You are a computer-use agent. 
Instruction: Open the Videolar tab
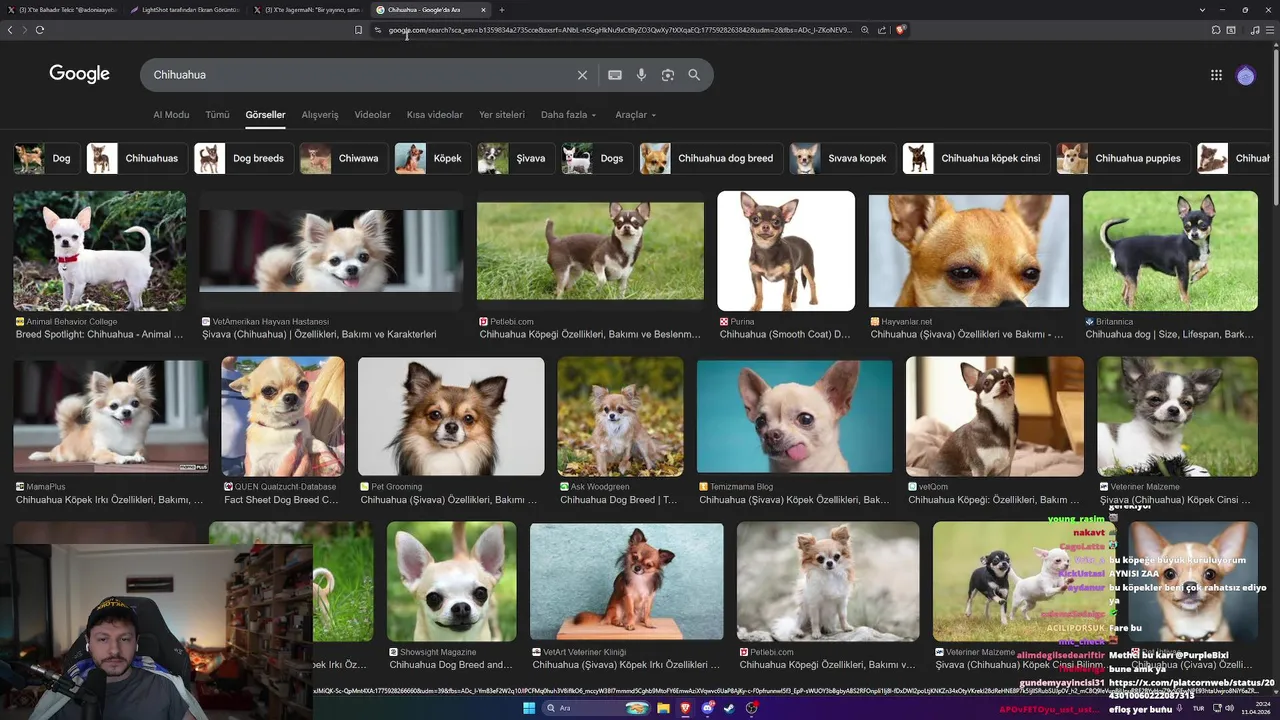[x=372, y=115]
